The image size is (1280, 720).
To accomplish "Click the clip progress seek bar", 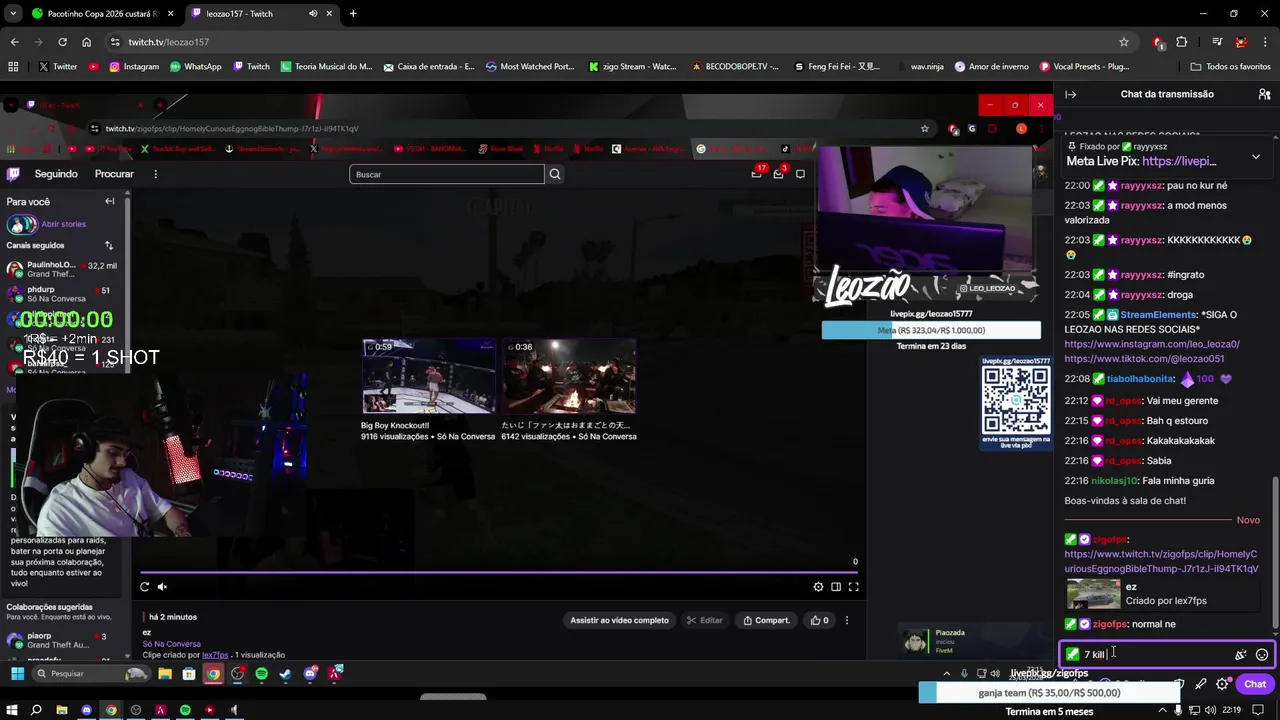I will click(498, 573).
